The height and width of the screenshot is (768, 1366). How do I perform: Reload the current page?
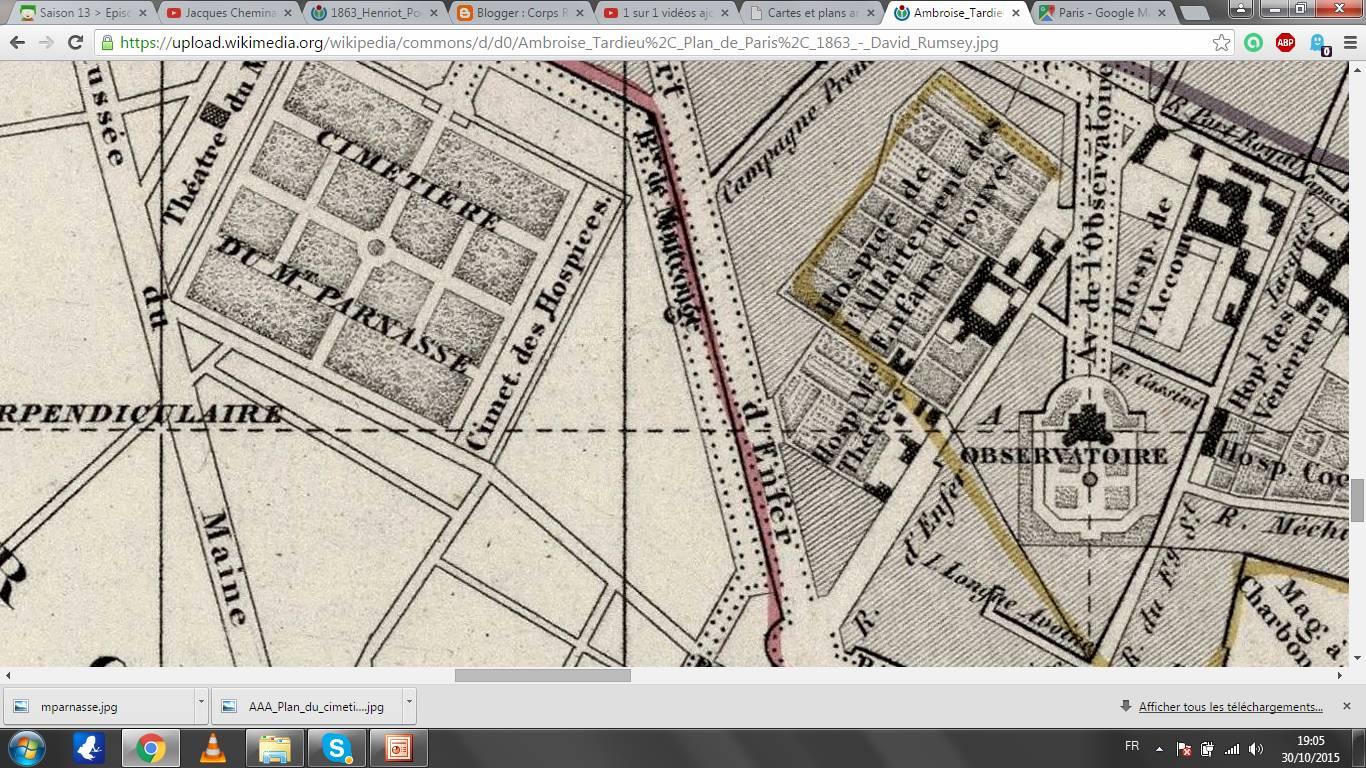(75, 43)
